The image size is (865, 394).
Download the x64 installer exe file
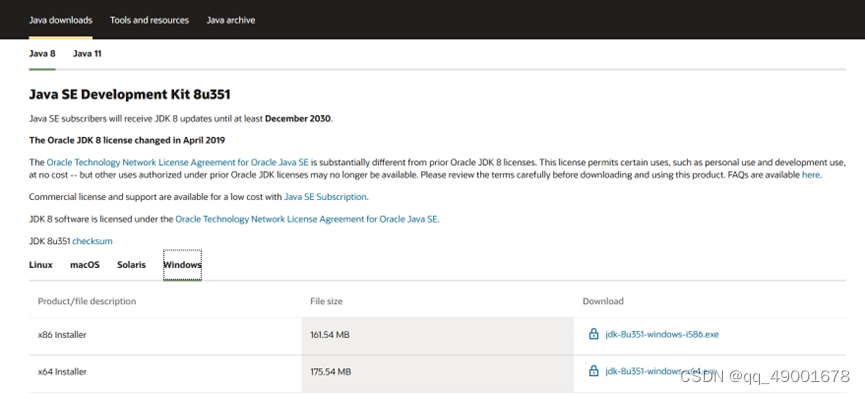tap(661, 371)
